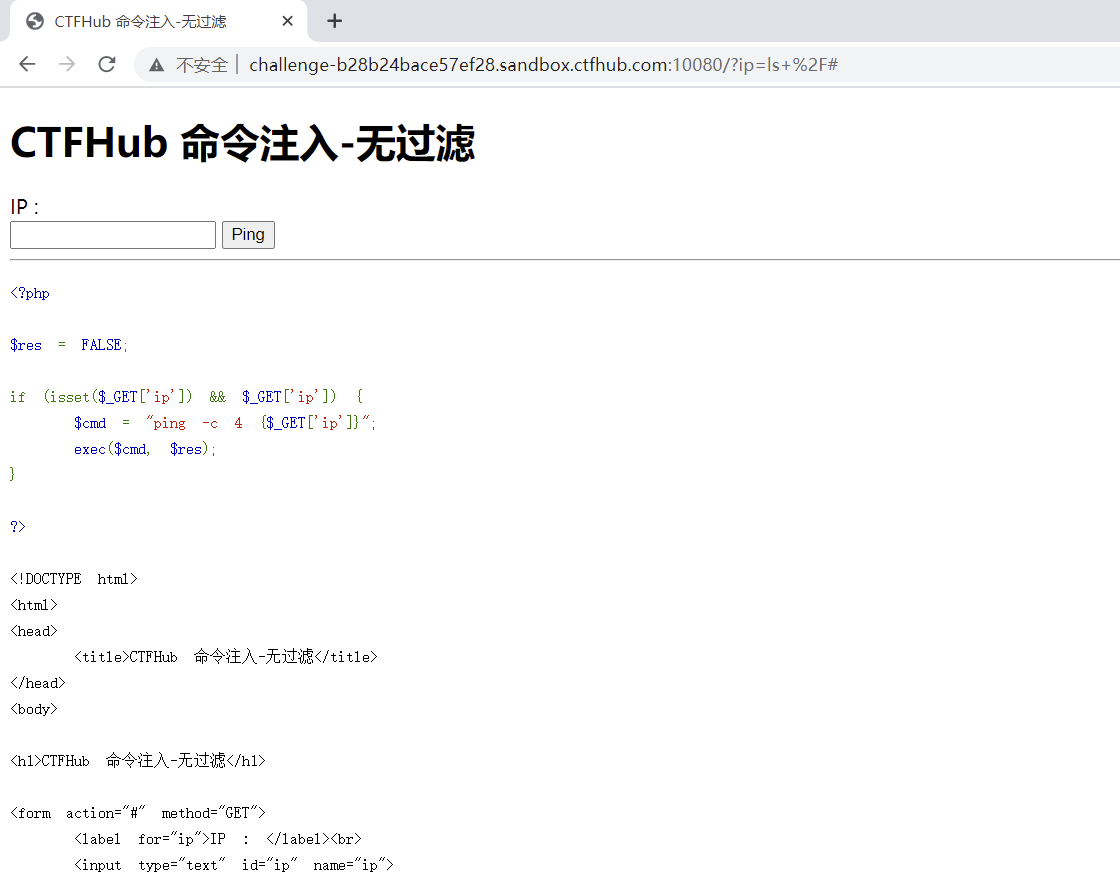Viewport: 1120px width, 875px height.
Task: Click the $cmd = "ping -c 4" code line
Action: click(225, 423)
